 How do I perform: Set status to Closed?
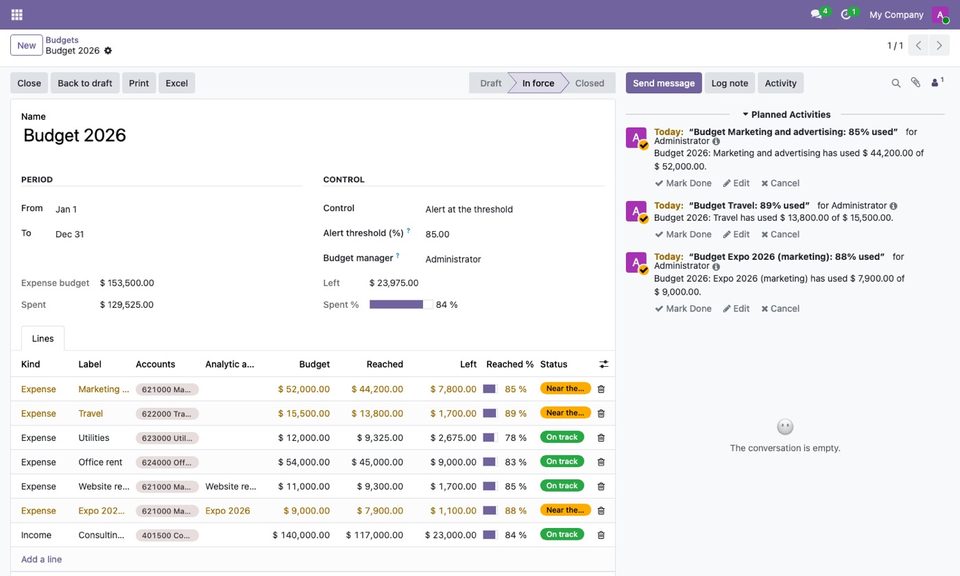590,83
